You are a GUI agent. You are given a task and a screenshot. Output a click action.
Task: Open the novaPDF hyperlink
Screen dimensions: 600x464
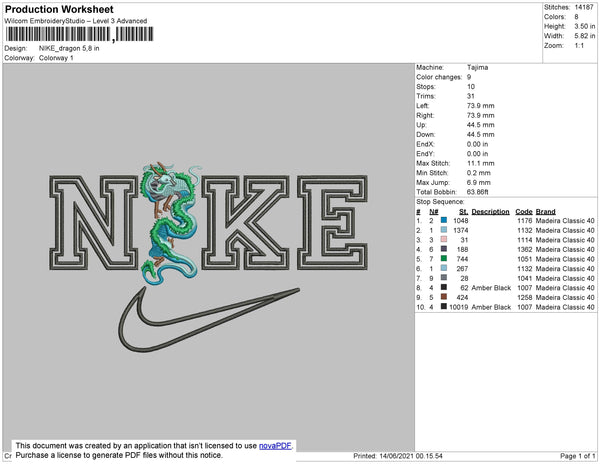[x=275, y=446]
